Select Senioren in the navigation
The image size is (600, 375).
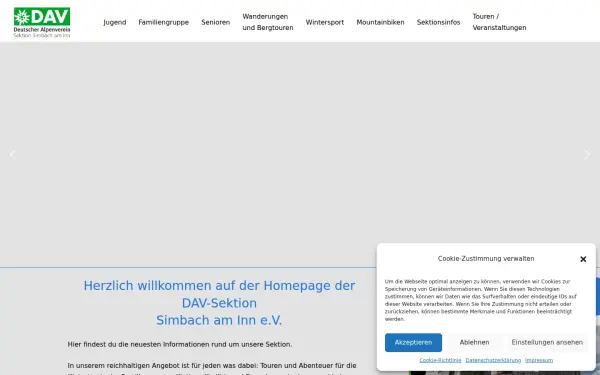pyautogui.click(x=215, y=22)
